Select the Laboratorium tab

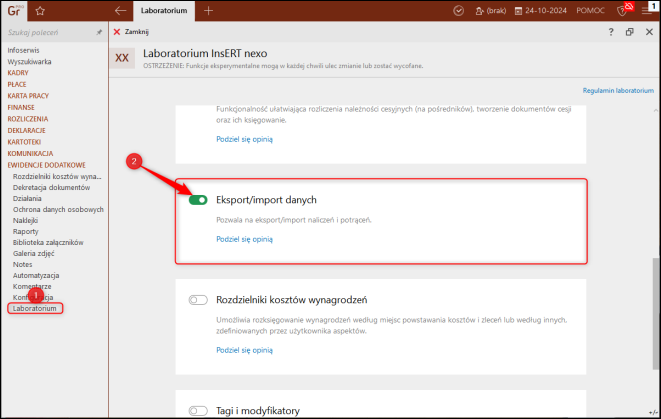(164, 11)
